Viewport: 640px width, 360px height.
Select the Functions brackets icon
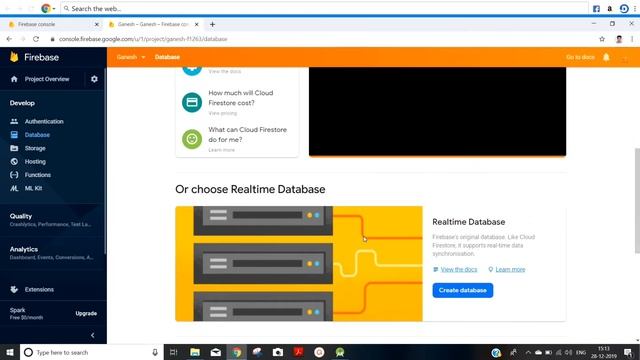(x=14, y=175)
